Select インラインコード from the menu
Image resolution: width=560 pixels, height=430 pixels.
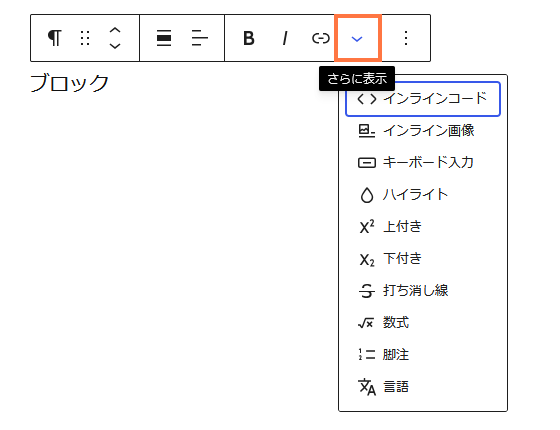pos(423,99)
